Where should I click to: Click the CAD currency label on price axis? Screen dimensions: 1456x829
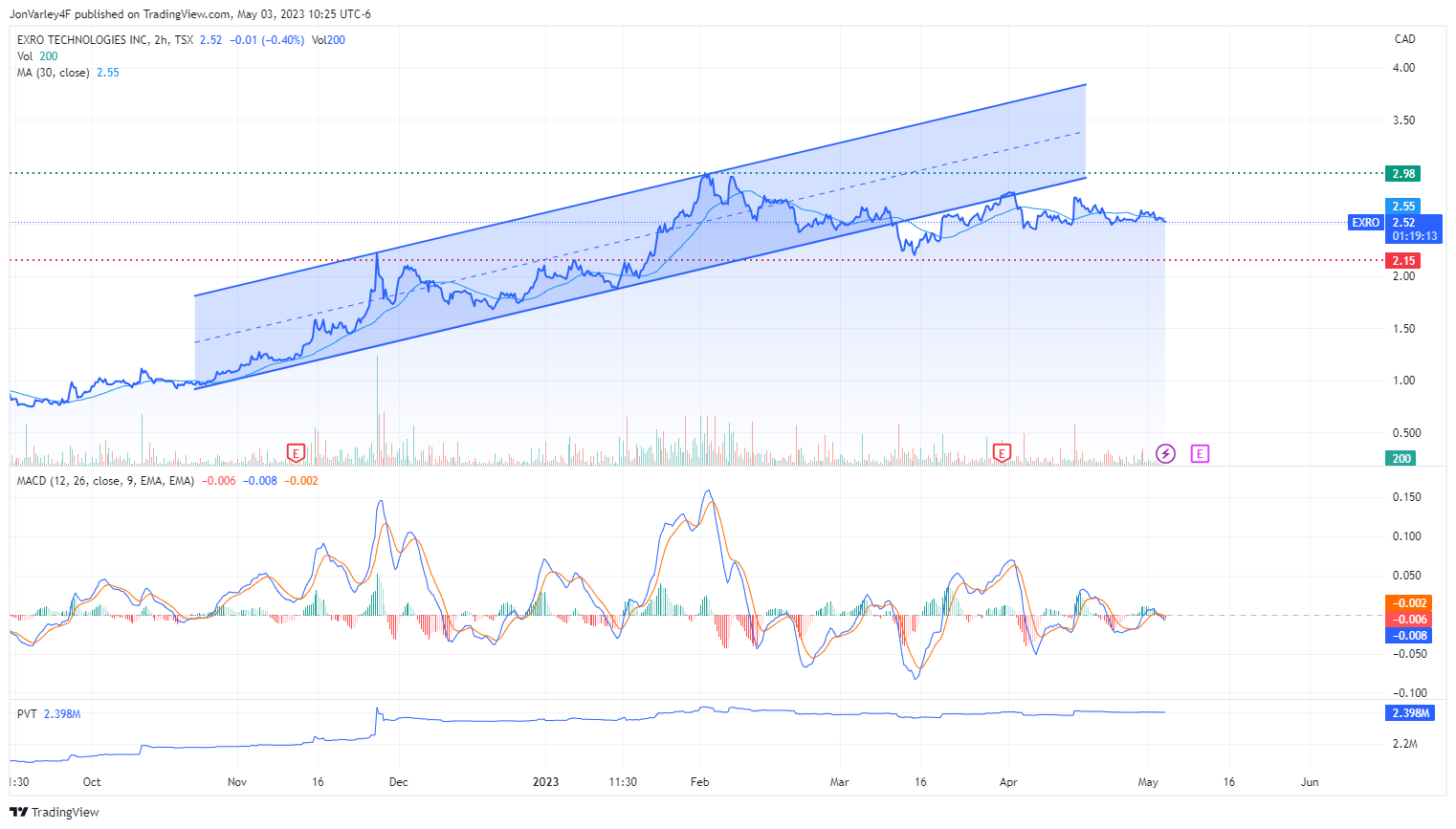coord(1403,38)
